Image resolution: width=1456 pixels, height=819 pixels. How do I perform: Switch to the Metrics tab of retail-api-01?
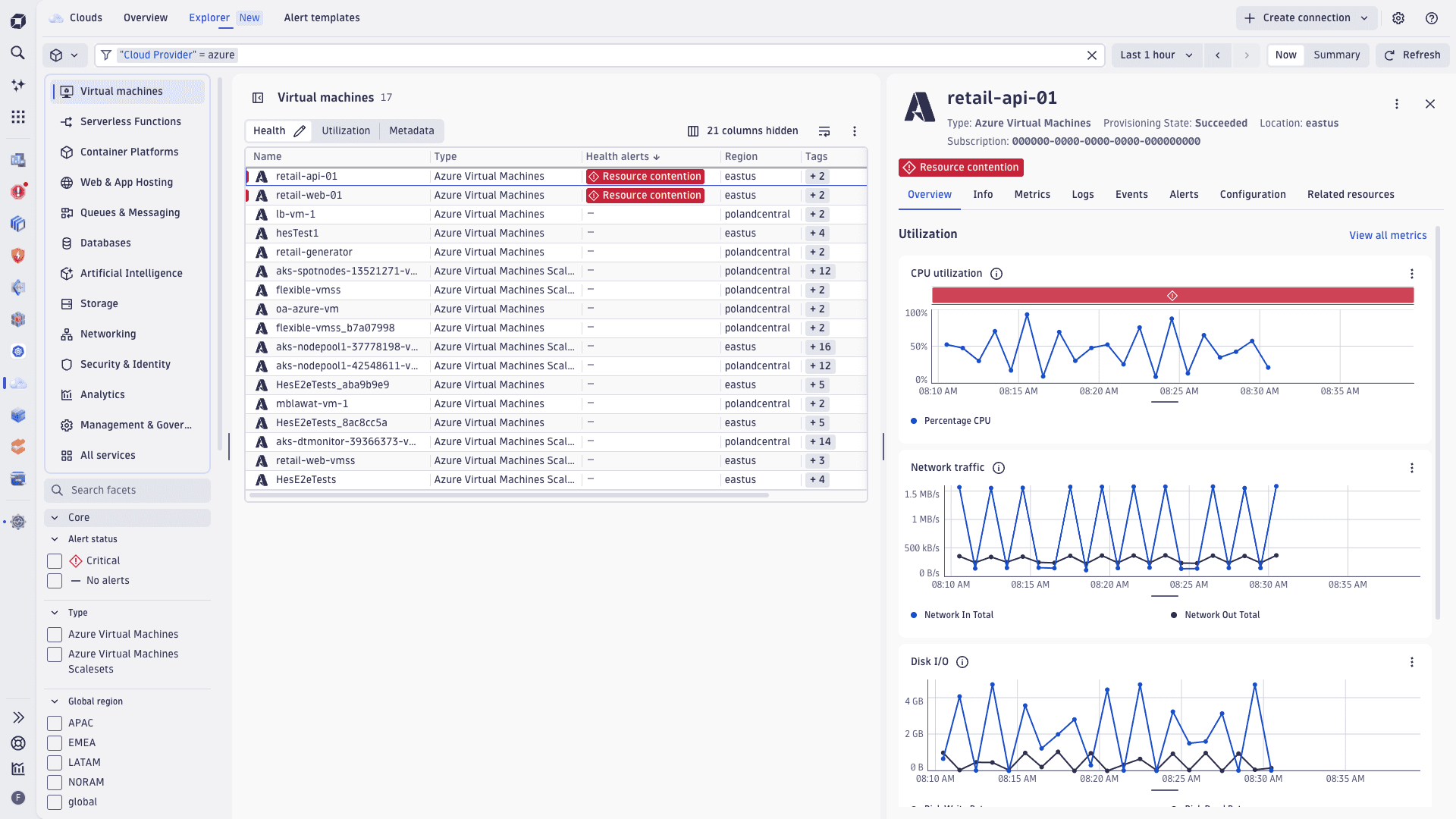tap(1032, 194)
